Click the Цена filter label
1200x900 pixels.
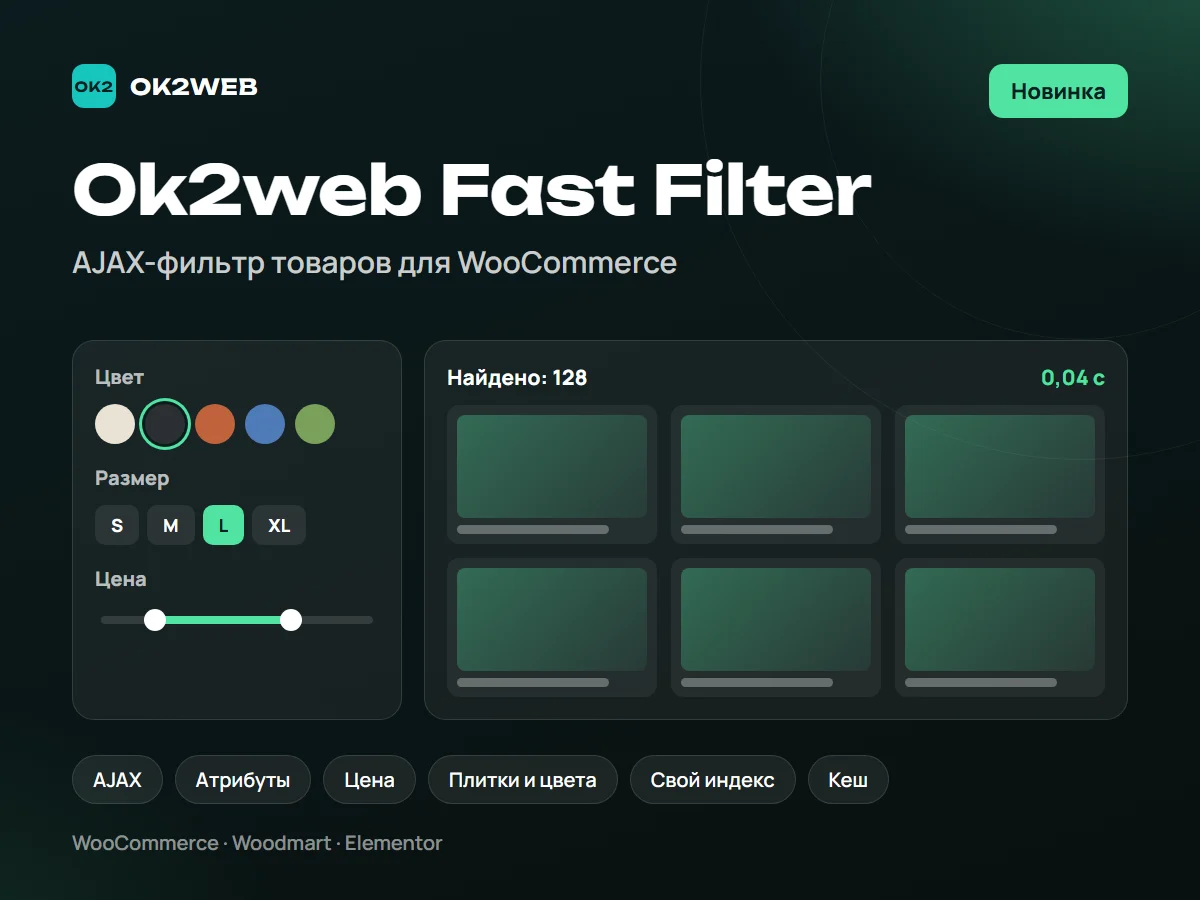tap(121, 579)
